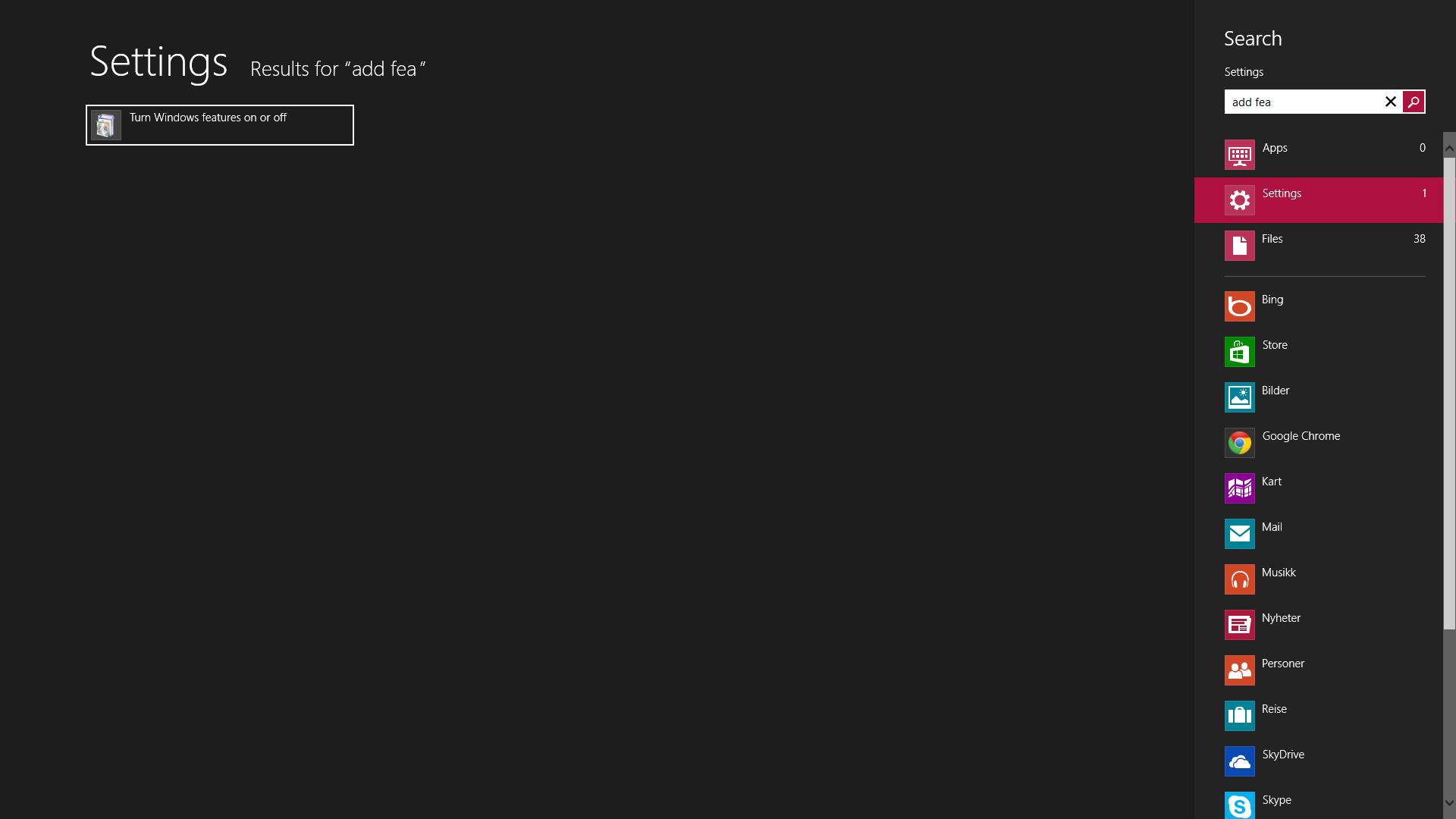This screenshot has width=1456, height=819.
Task: Search within Google Chrome icon
Action: click(1239, 443)
